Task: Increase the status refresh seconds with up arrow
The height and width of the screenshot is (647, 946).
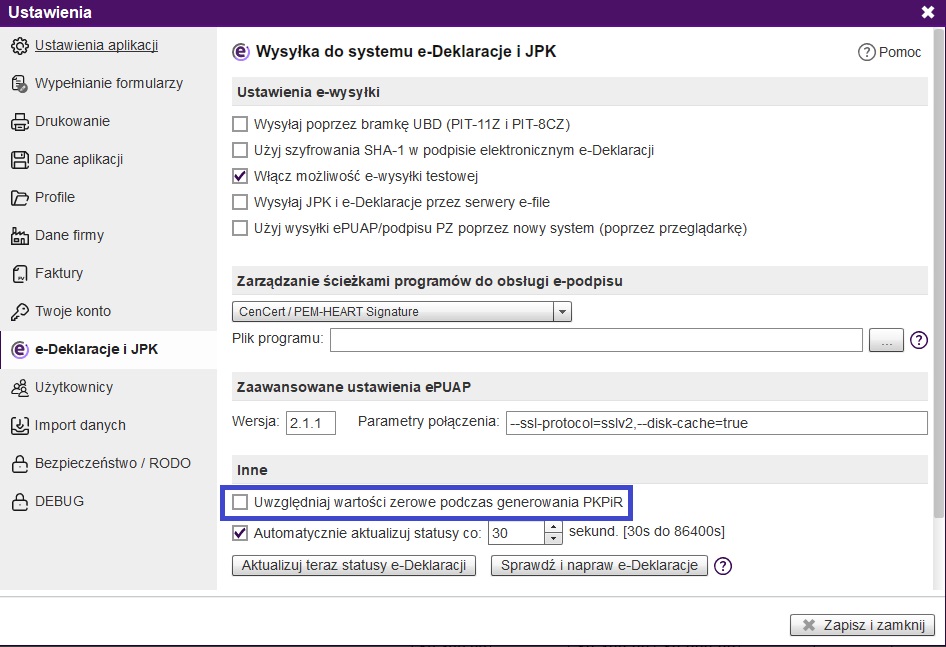Action: point(553,527)
